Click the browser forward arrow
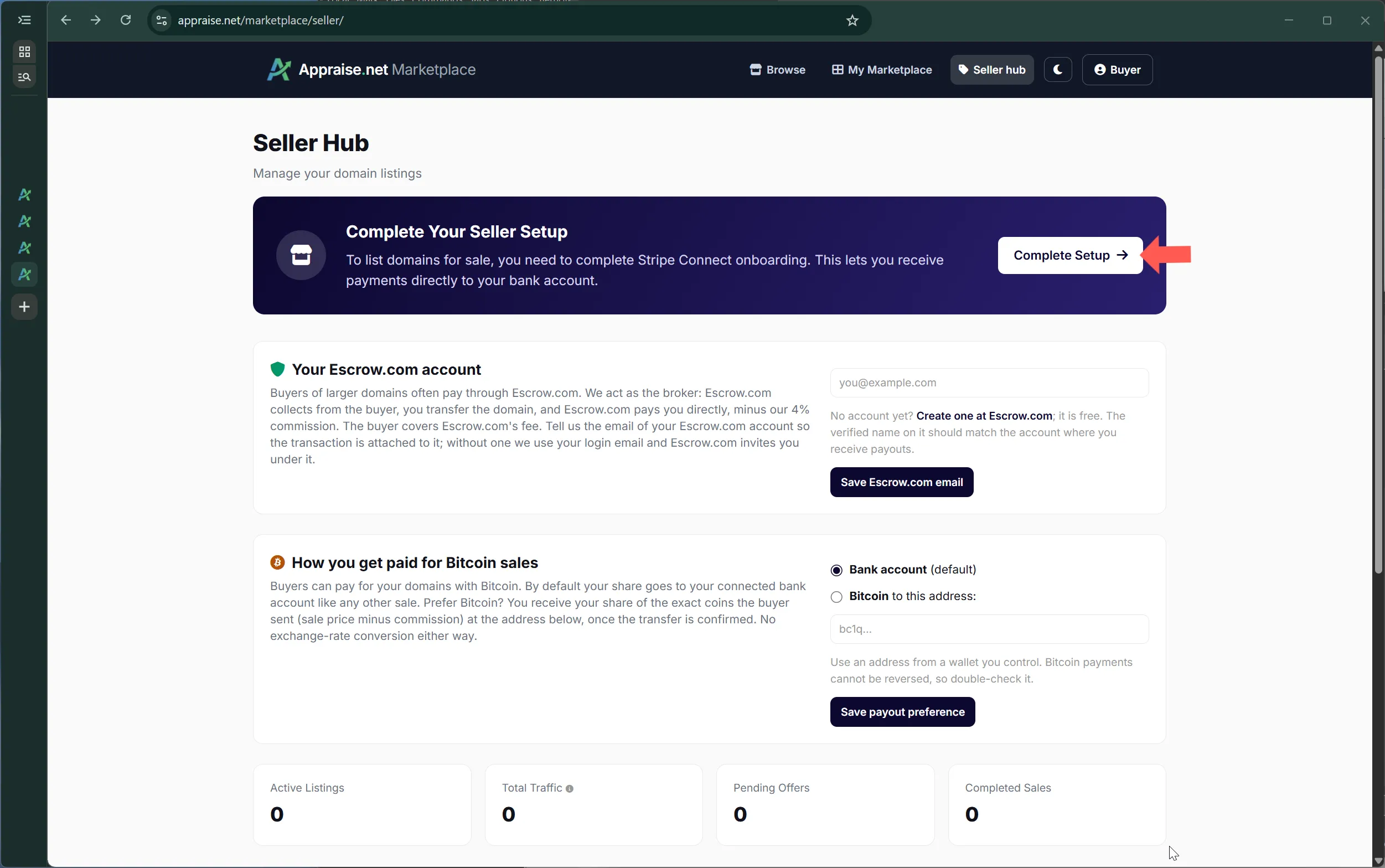This screenshot has width=1385, height=868. [96, 20]
